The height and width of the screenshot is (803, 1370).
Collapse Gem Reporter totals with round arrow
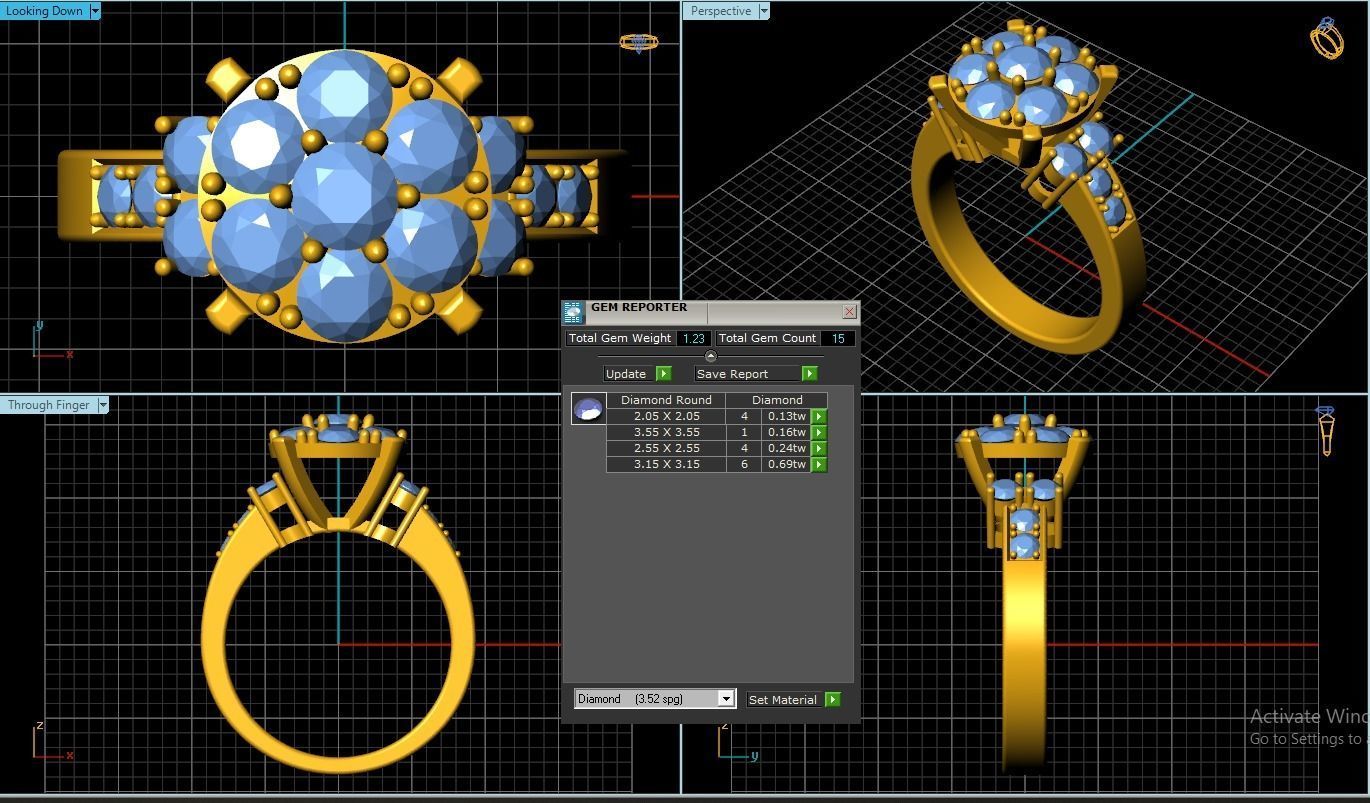pos(711,356)
